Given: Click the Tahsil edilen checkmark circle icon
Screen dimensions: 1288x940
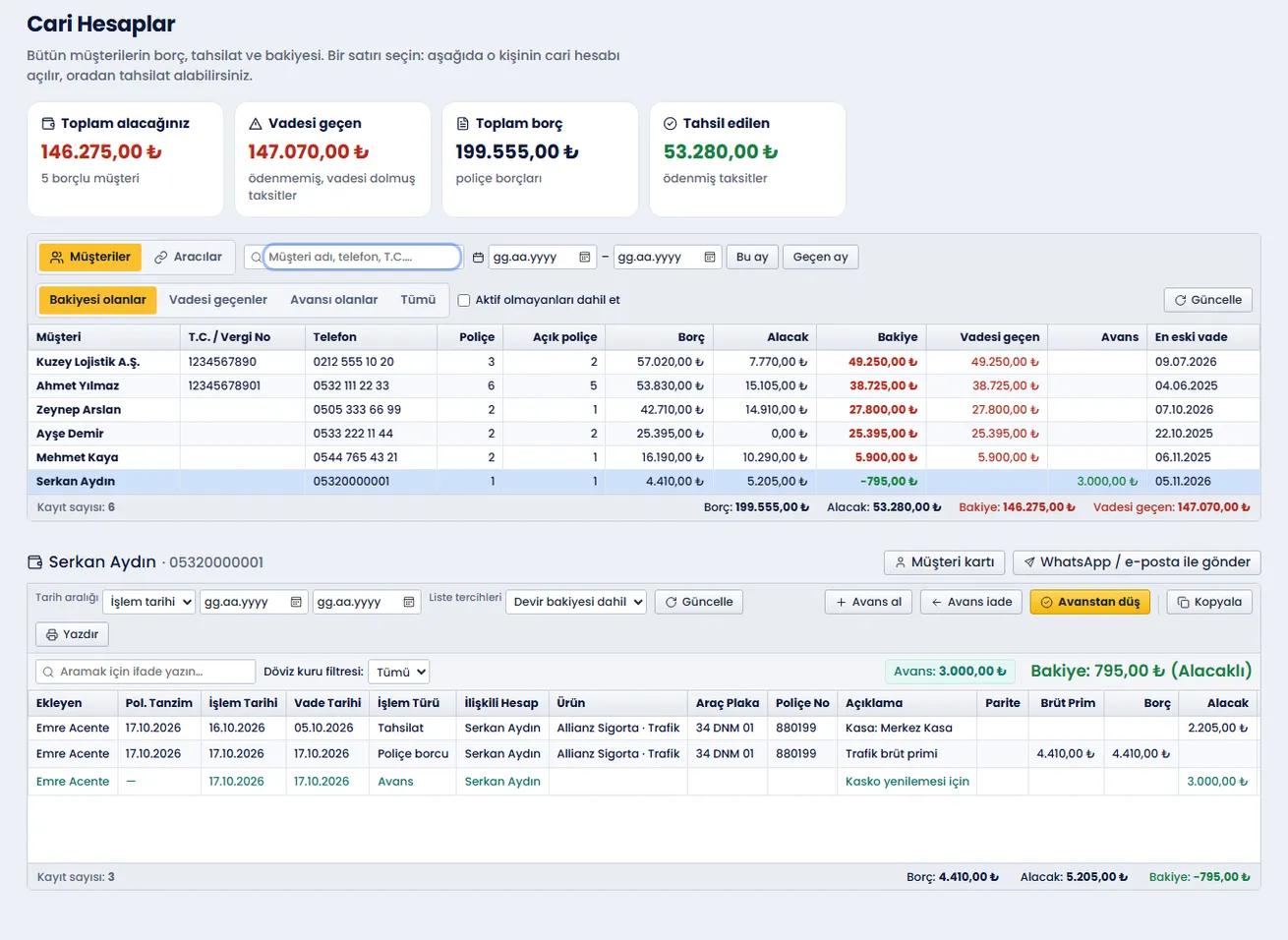Looking at the screenshot, I should coord(671,124).
